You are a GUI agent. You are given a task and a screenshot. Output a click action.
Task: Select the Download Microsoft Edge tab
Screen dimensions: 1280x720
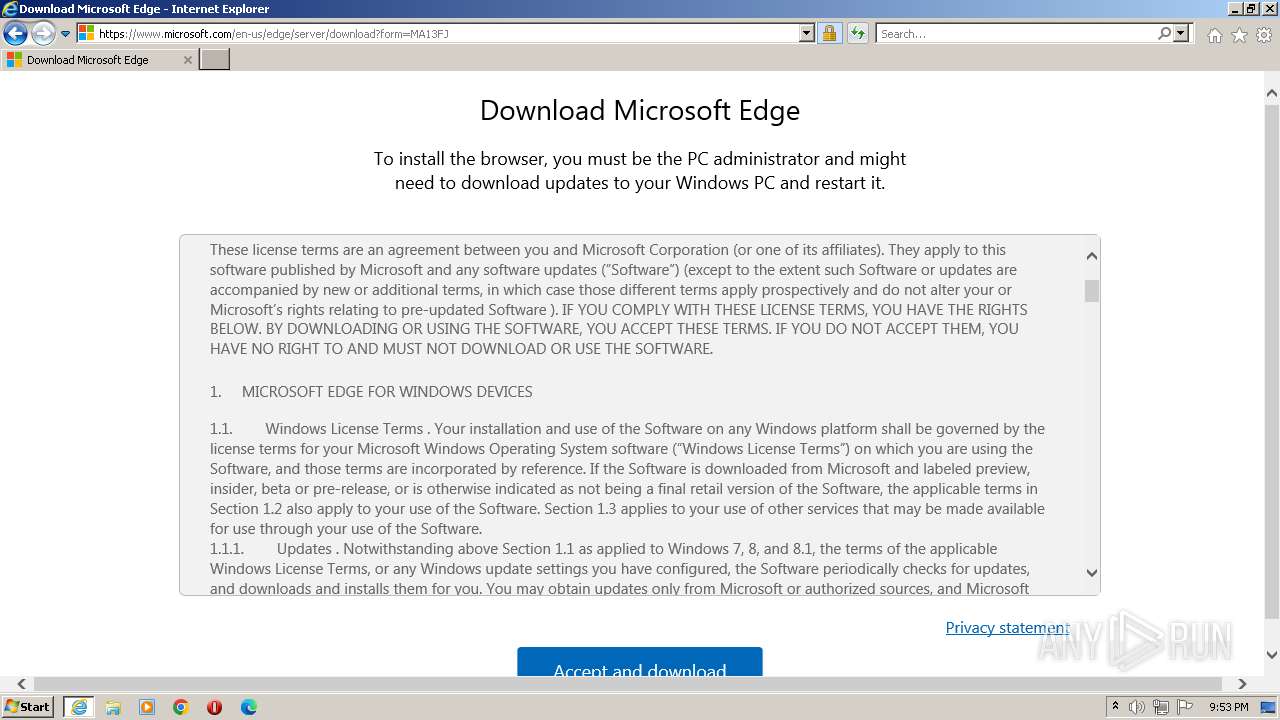coord(98,60)
